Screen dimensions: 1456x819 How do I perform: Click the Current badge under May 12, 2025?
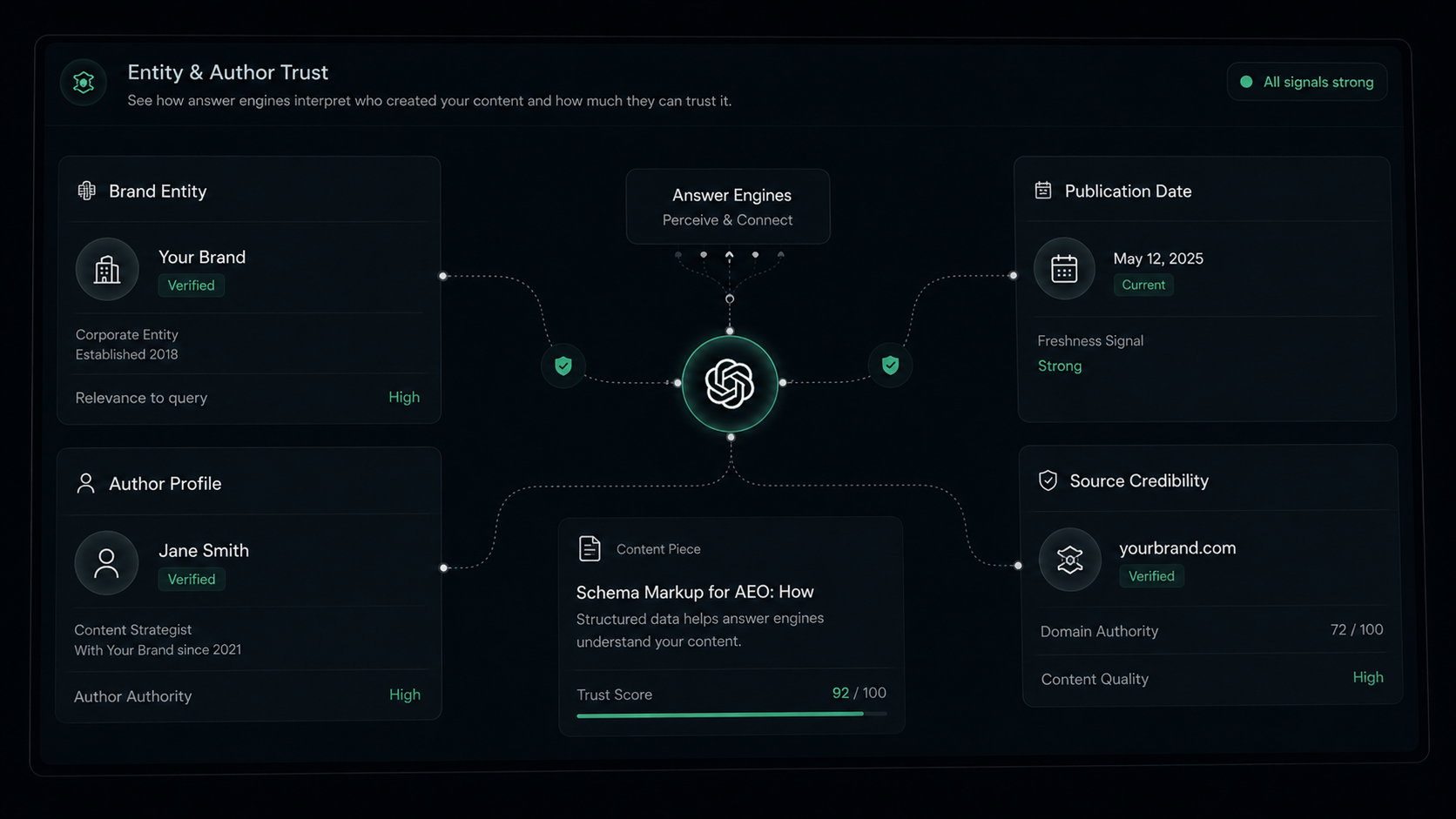[x=1143, y=285]
